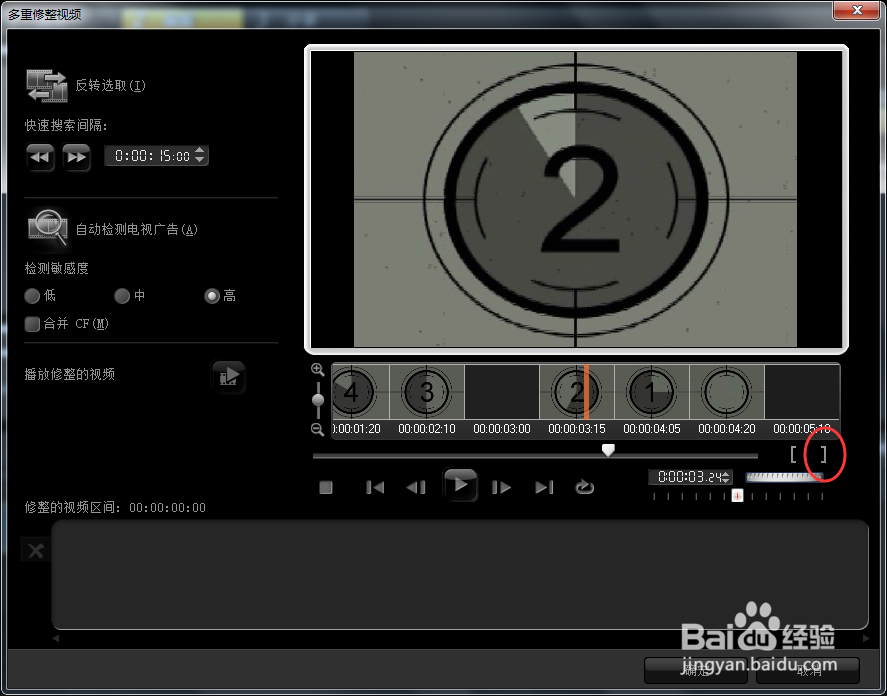
Task: Select 低 detection sensitivity
Action: (32, 295)
